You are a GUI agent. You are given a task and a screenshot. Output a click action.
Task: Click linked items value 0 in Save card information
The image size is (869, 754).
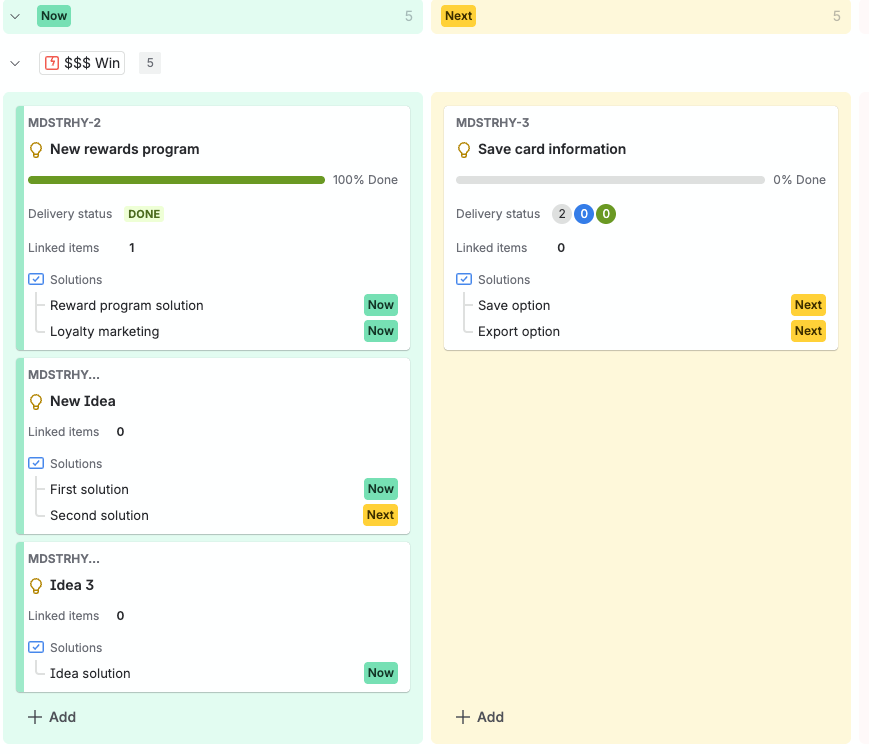coord(561,248)
